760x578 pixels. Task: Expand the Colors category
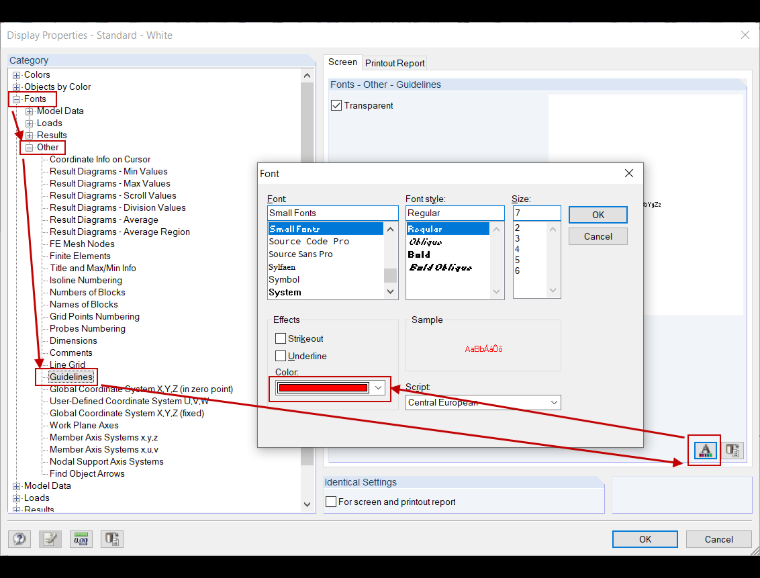(16, 75)
